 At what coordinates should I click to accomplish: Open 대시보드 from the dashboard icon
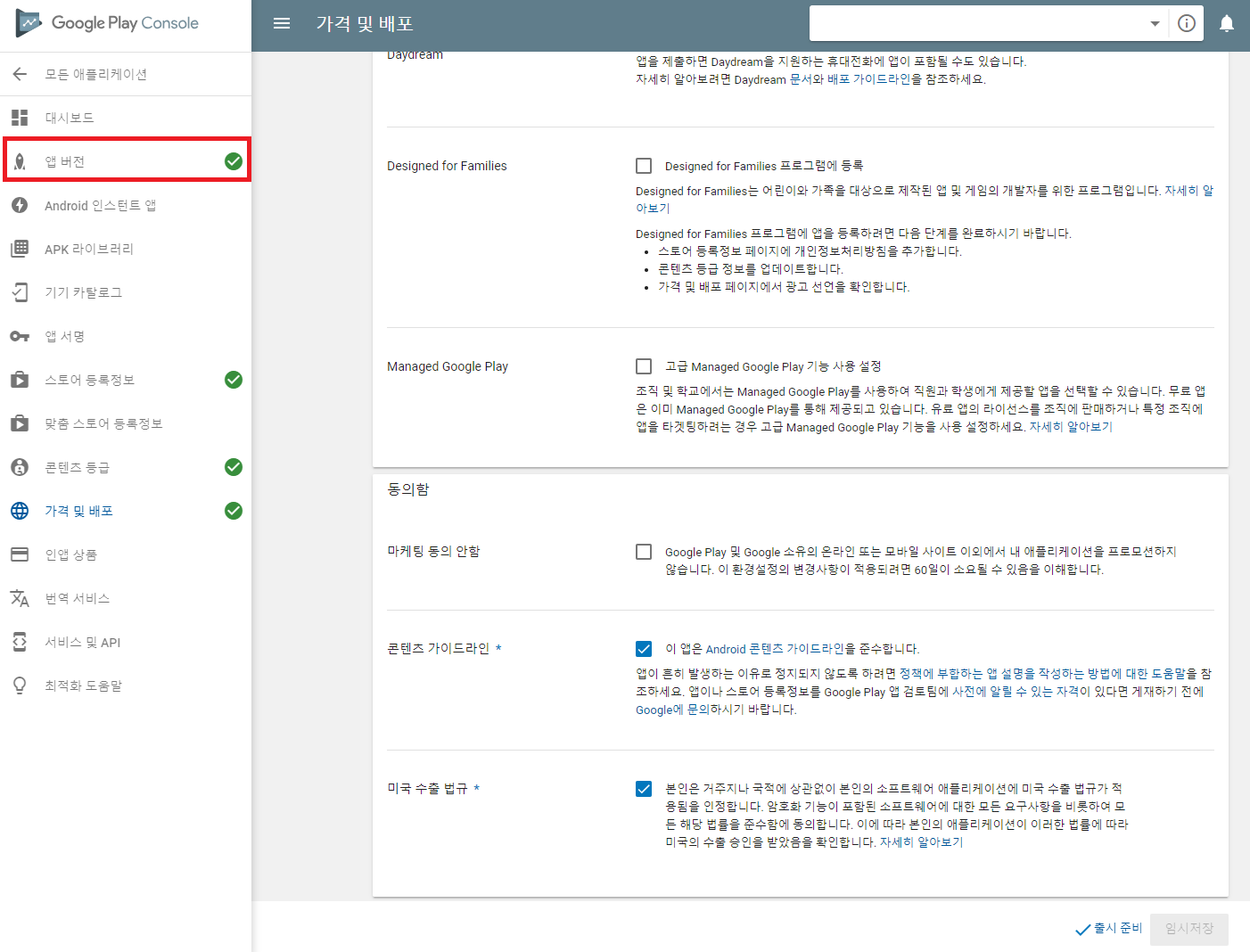[20, 118]
